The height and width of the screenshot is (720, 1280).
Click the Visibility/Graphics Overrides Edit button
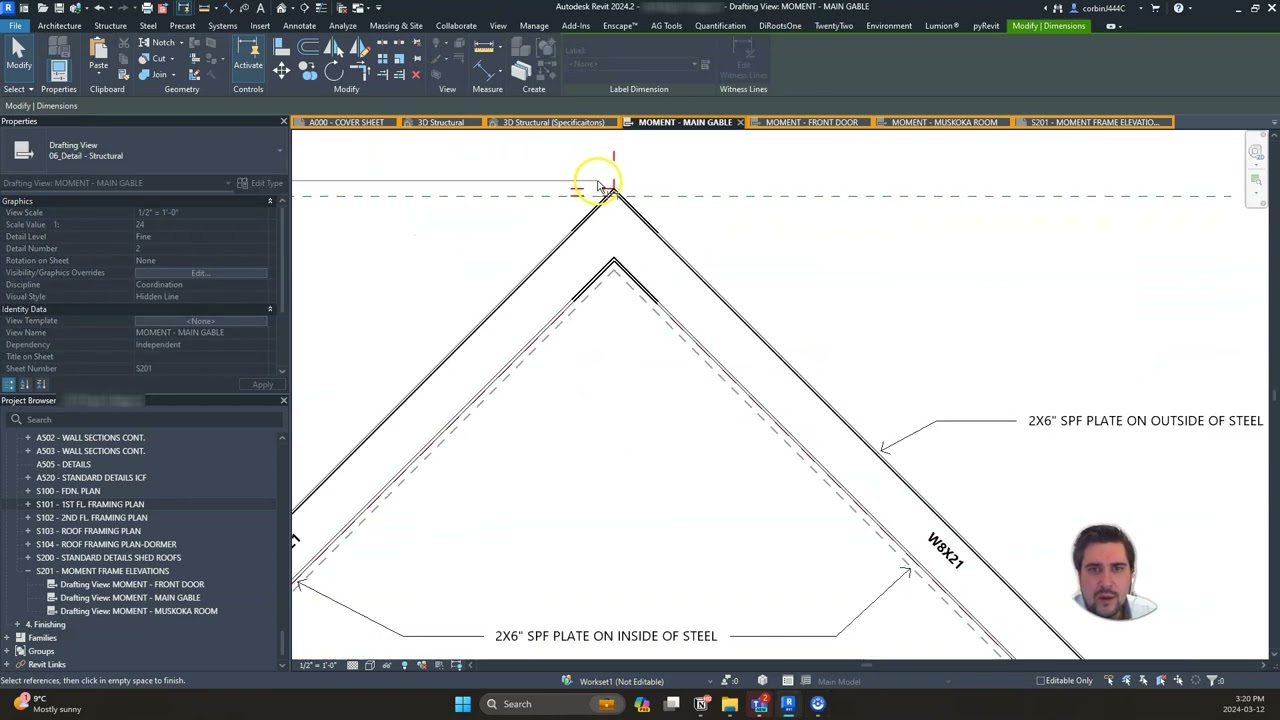point(201,273)
